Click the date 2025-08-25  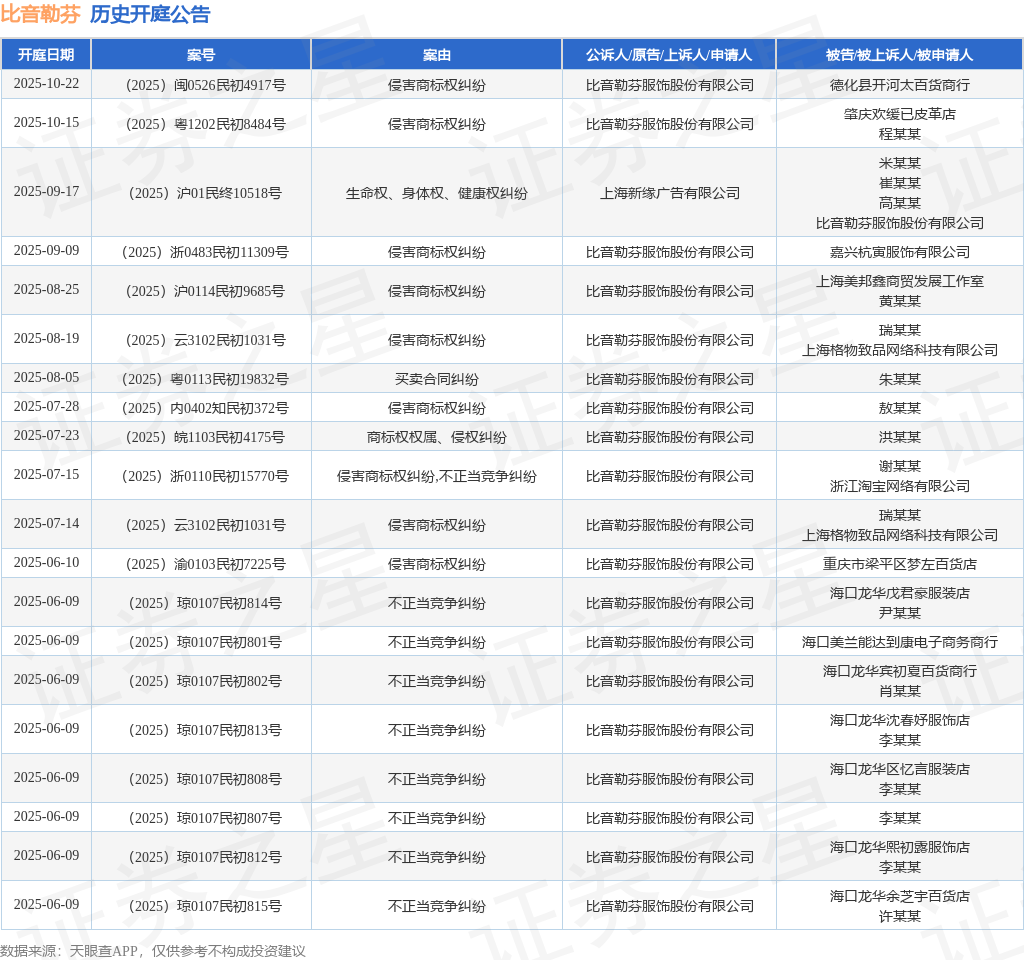point(46,290)
